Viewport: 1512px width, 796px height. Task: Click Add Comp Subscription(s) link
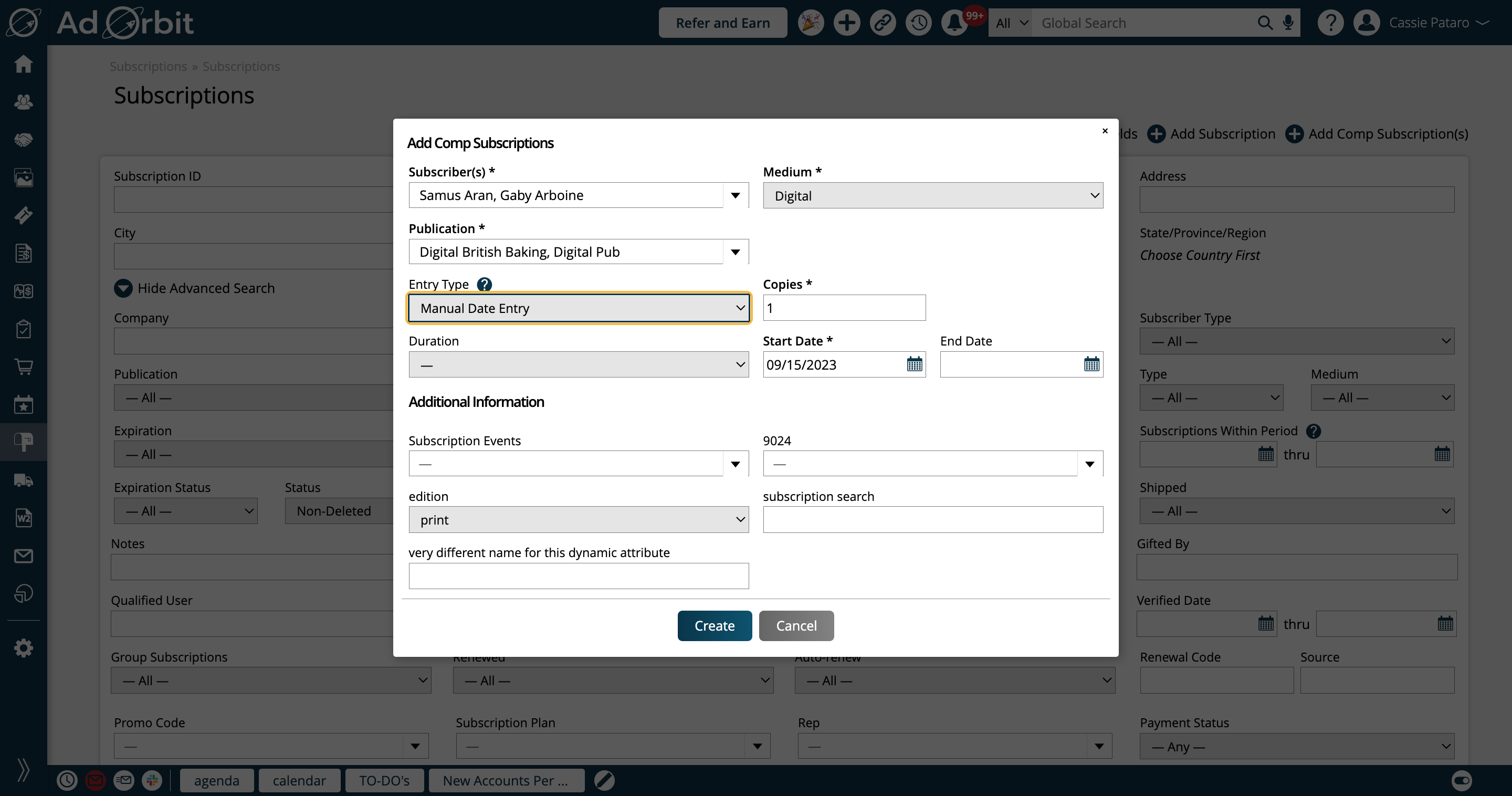(x=1377, y=134)
